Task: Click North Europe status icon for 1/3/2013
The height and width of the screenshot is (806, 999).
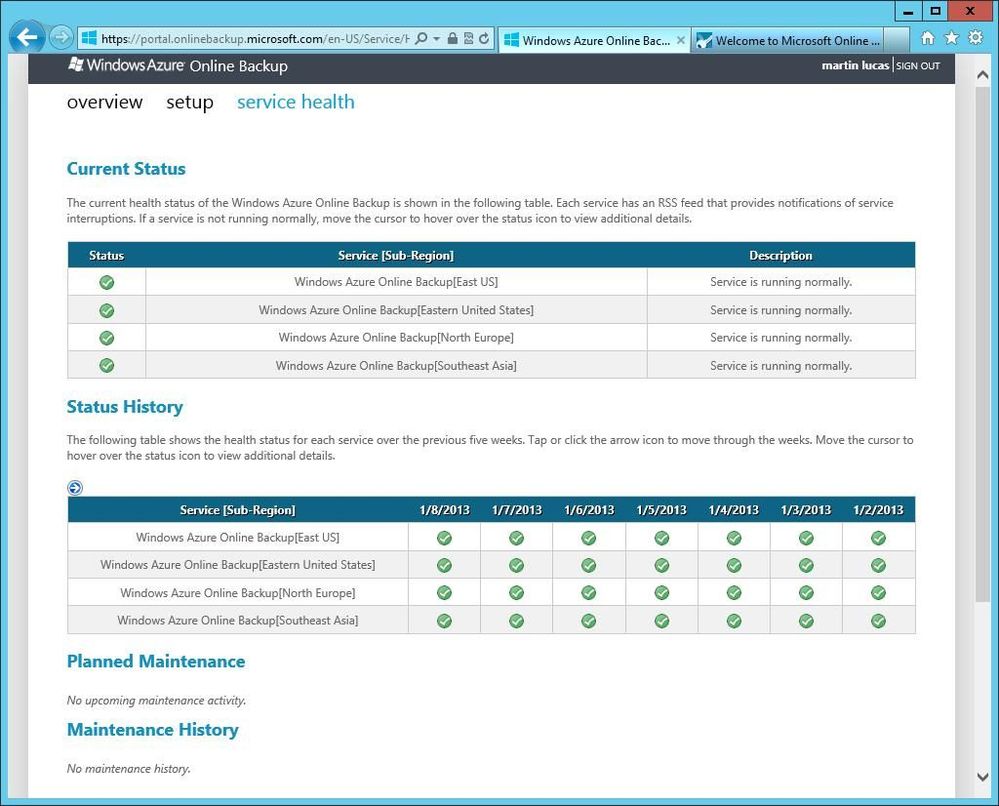Action: tap(806, 593)
